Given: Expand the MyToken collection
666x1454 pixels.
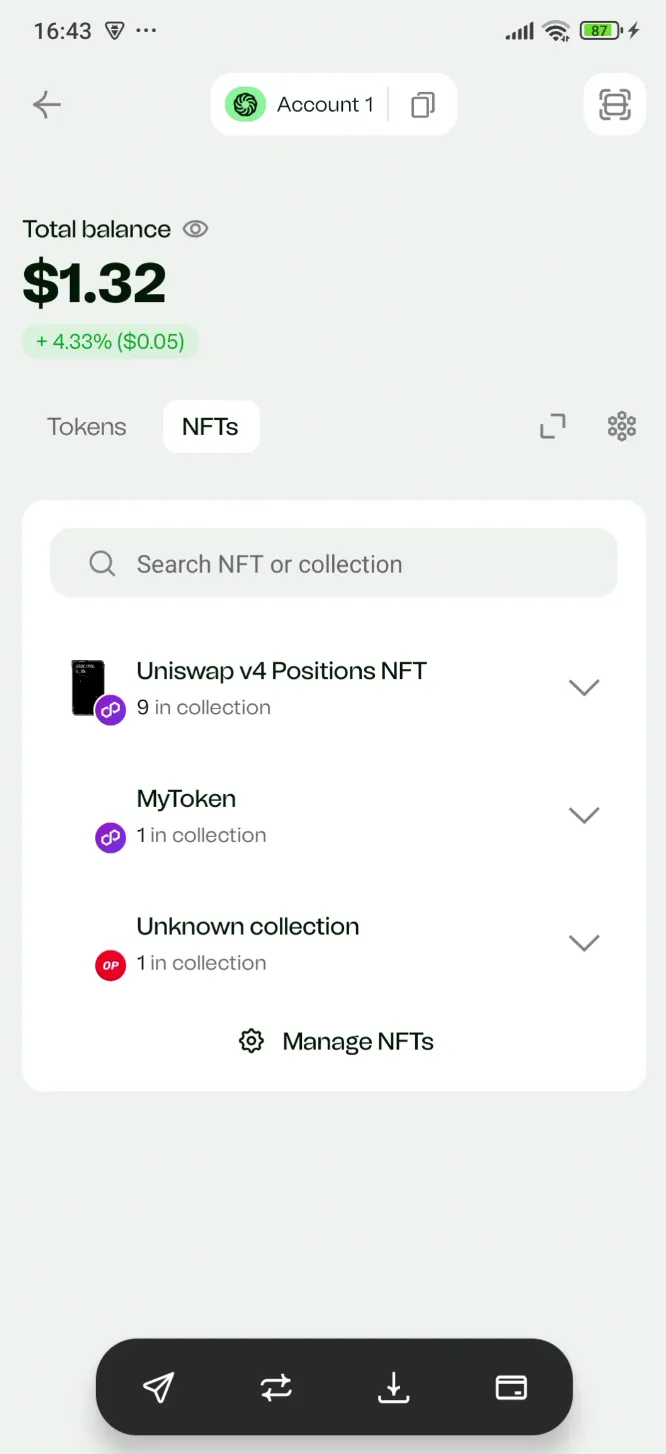Looking at the screenshot, I should coord(584,815).
